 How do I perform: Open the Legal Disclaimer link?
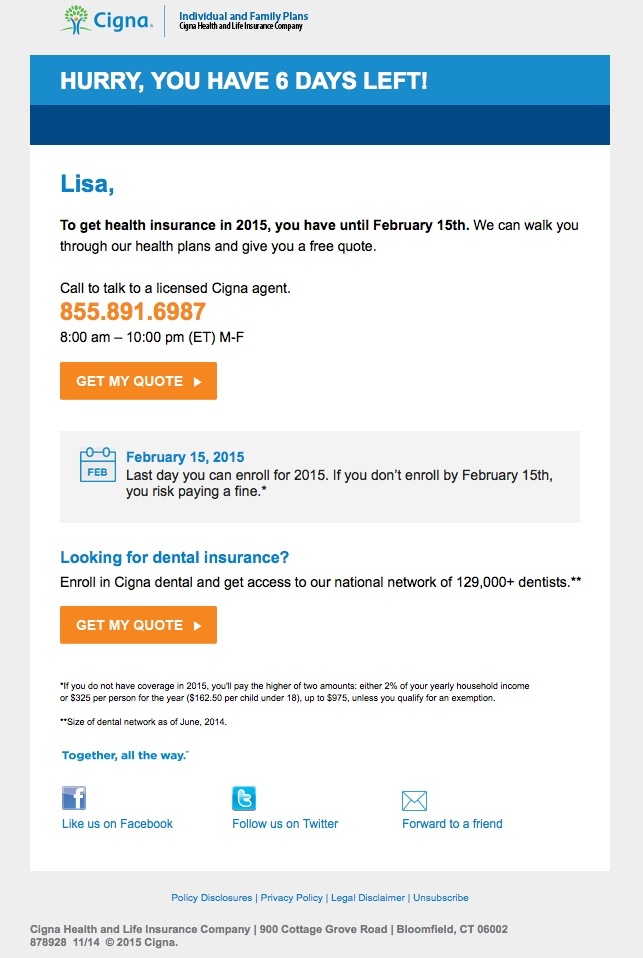(368, 898)
